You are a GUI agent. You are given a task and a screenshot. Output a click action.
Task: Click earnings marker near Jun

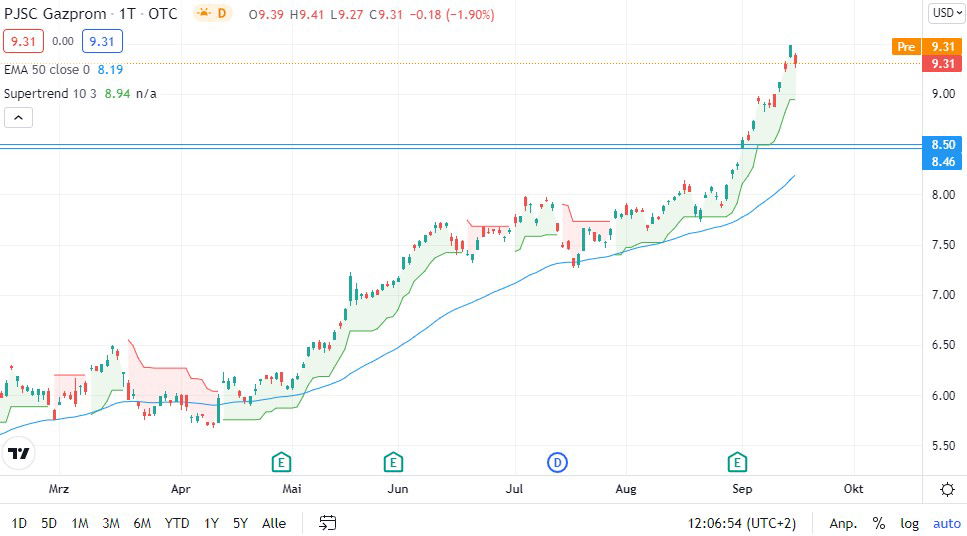[x=393, y=462]
